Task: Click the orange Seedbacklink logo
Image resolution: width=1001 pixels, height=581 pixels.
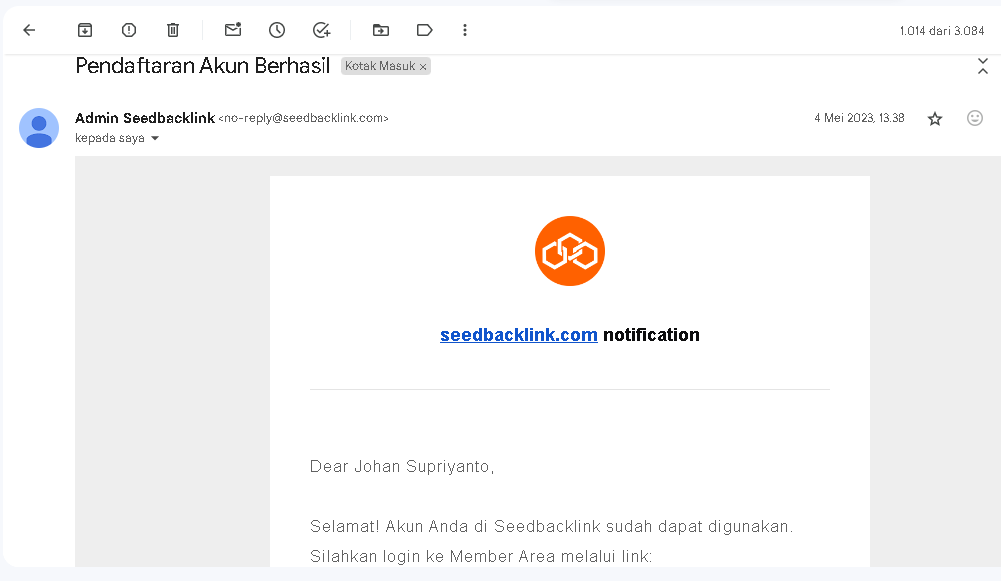Action: [x=569, y=251]
